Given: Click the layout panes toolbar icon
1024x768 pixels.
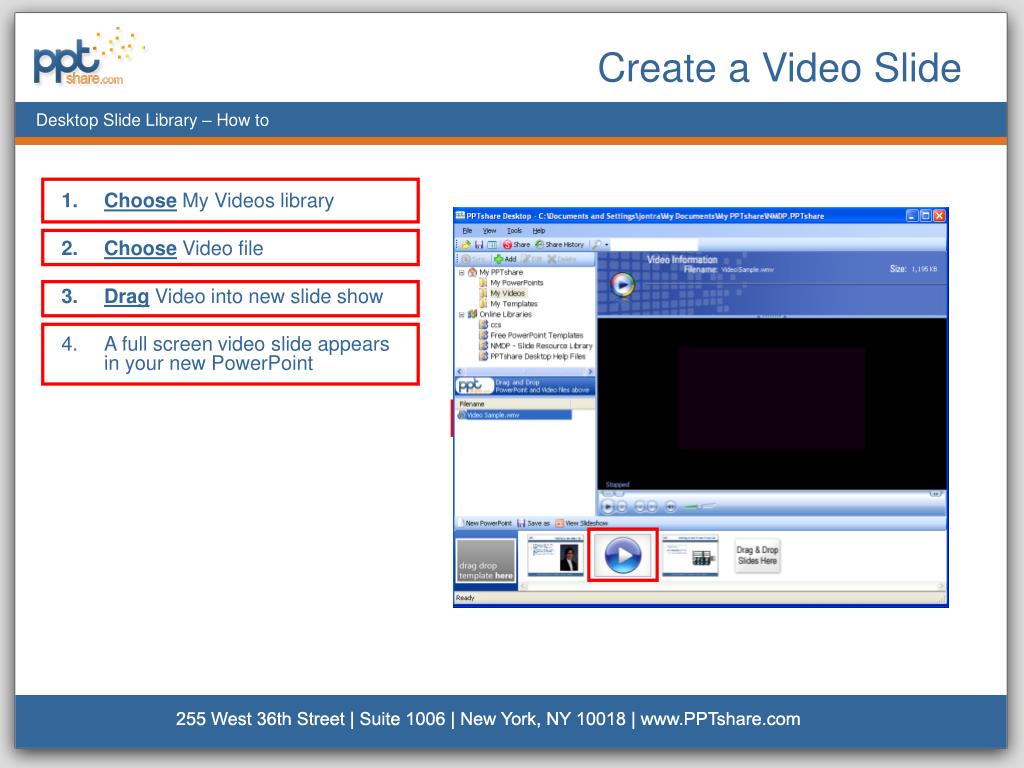Looking at the screenshot, I should click(492, 244).
